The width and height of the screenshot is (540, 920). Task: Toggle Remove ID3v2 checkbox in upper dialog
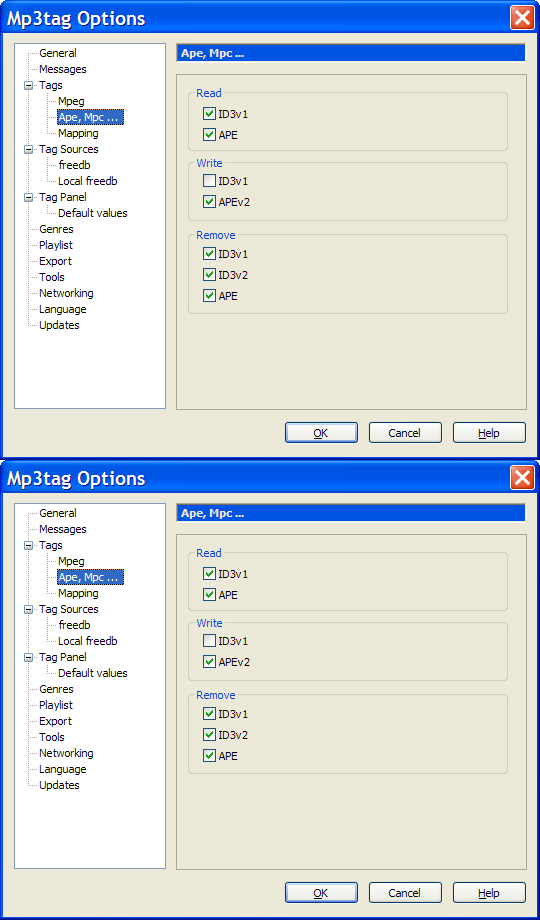[x=210, y=275]
